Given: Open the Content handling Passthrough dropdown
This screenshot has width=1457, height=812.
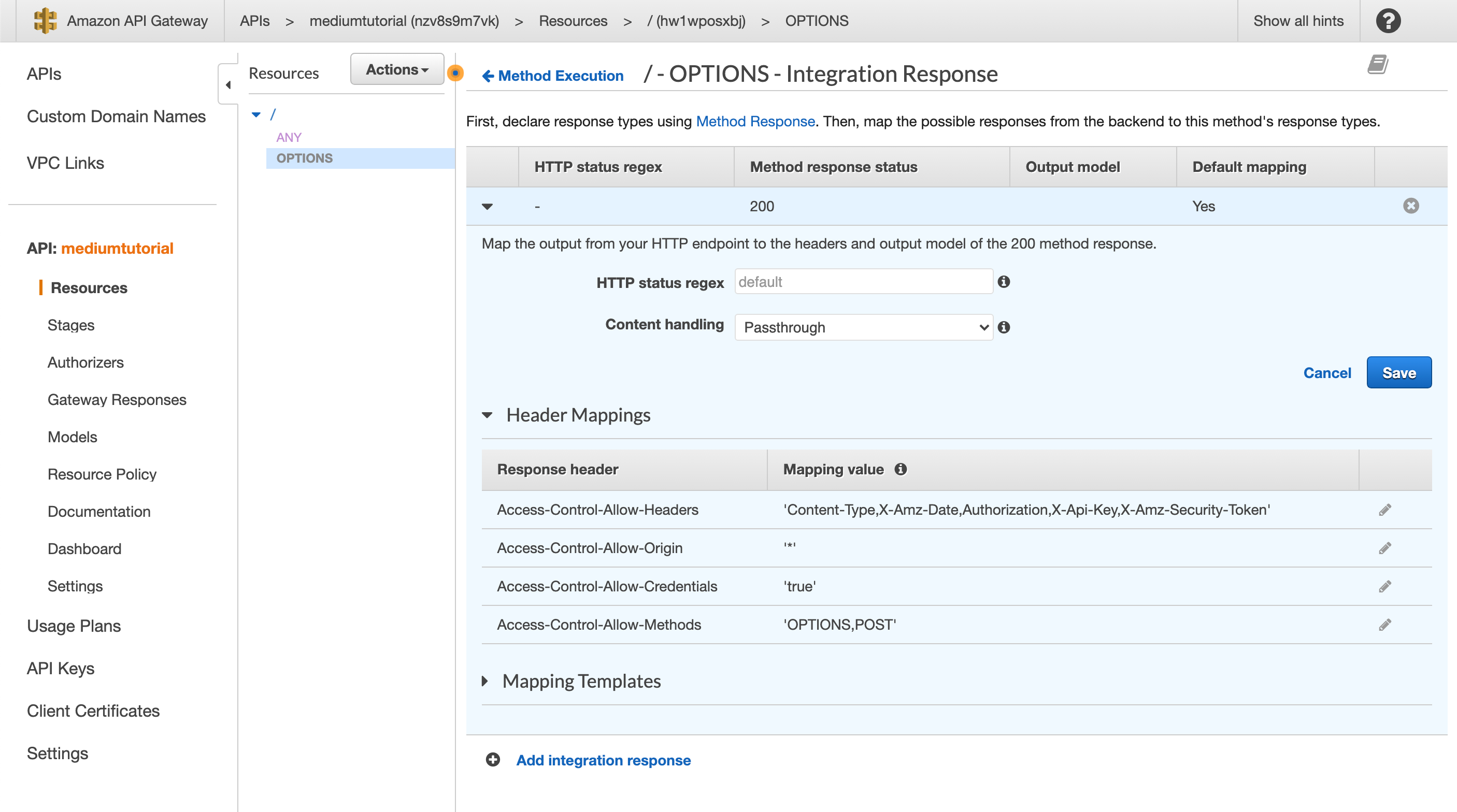Looking at the screenshot, I should tap(863, 327).
